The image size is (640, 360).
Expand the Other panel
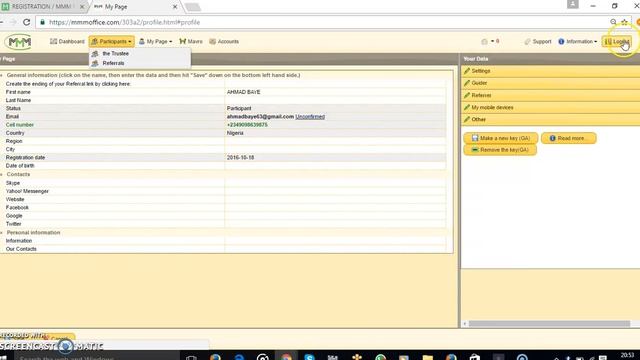point(551,120)
